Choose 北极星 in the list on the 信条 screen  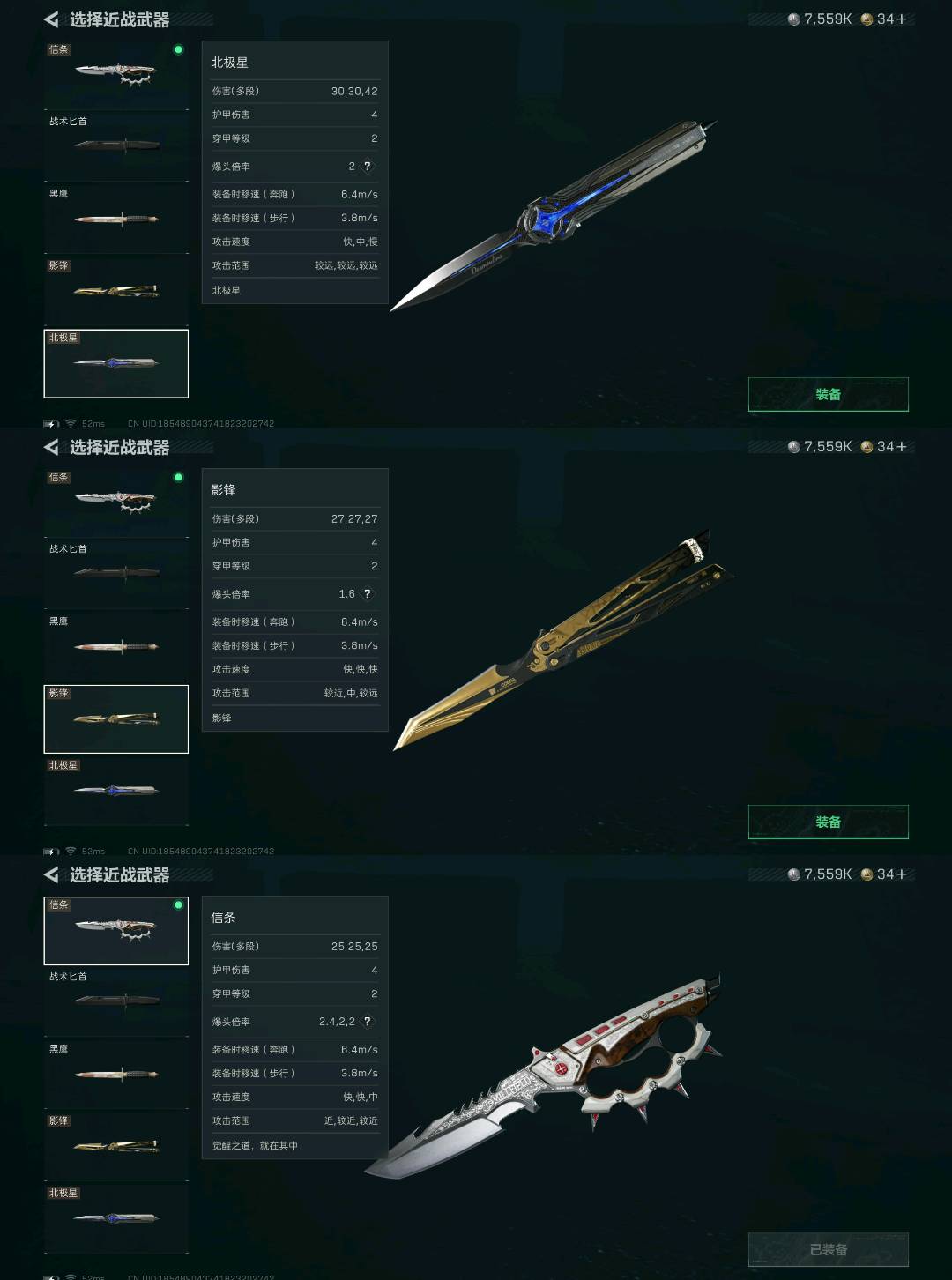[x=116, y=1218]
